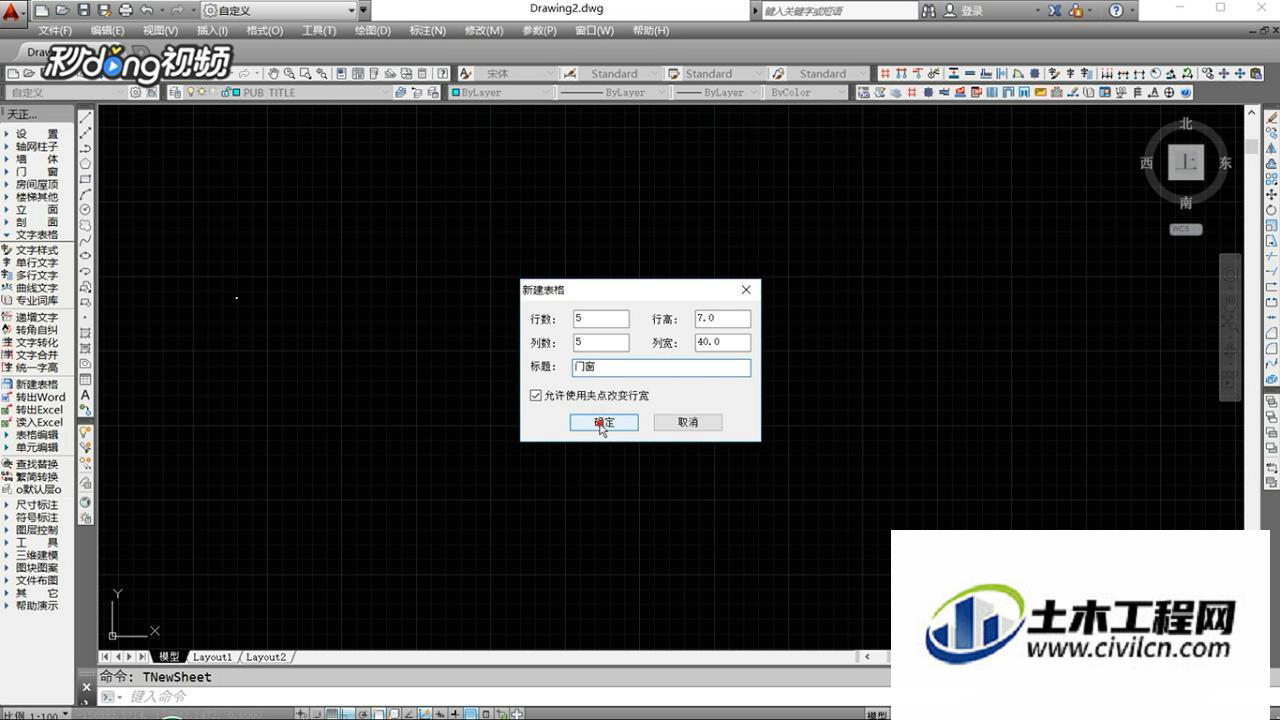Image resolution: width=1280 pixels, height=720 pixels.
Task: Open the 绘图(D) menu
Action: coord(372,31)
